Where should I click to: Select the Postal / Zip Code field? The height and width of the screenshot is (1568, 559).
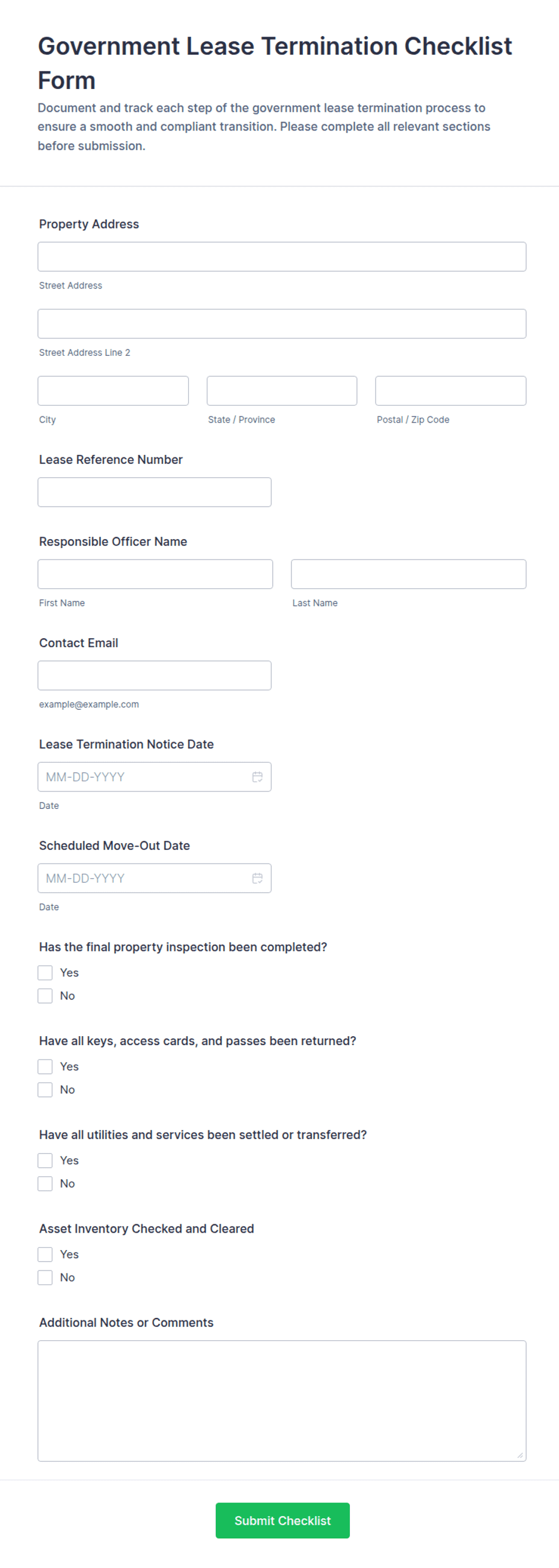451,391
